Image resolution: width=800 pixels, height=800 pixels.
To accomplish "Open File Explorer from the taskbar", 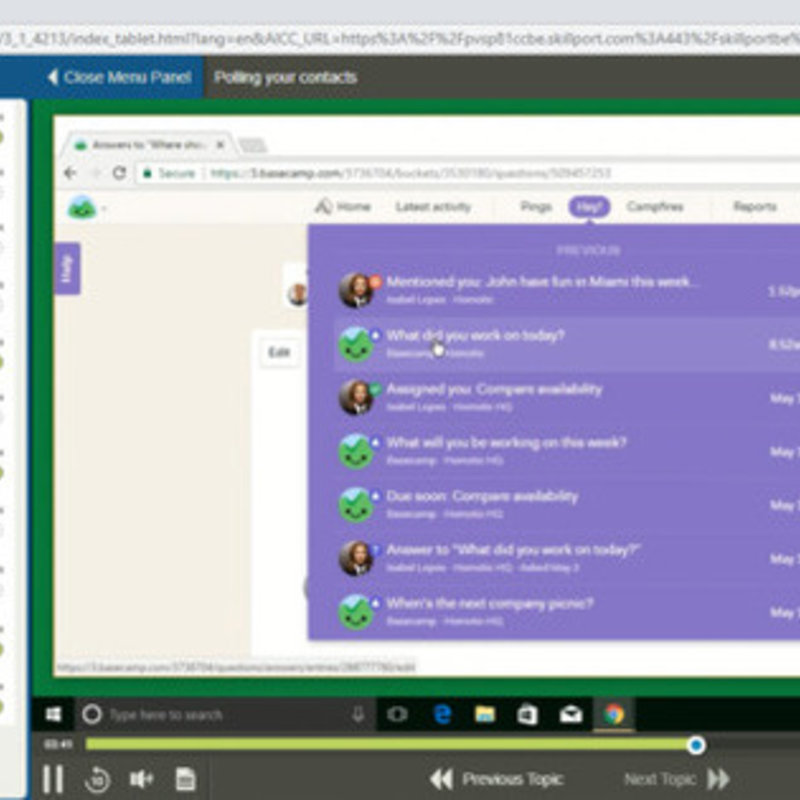I will pos(485,714).
